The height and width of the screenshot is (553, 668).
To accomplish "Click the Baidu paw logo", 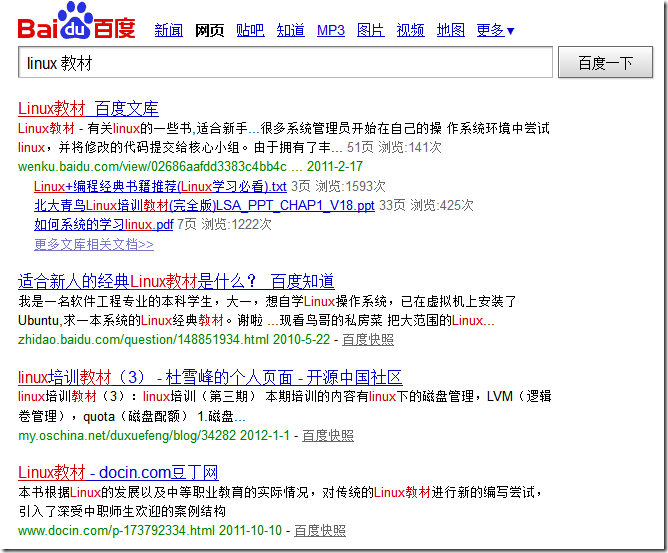I will (x=77, y=21).
